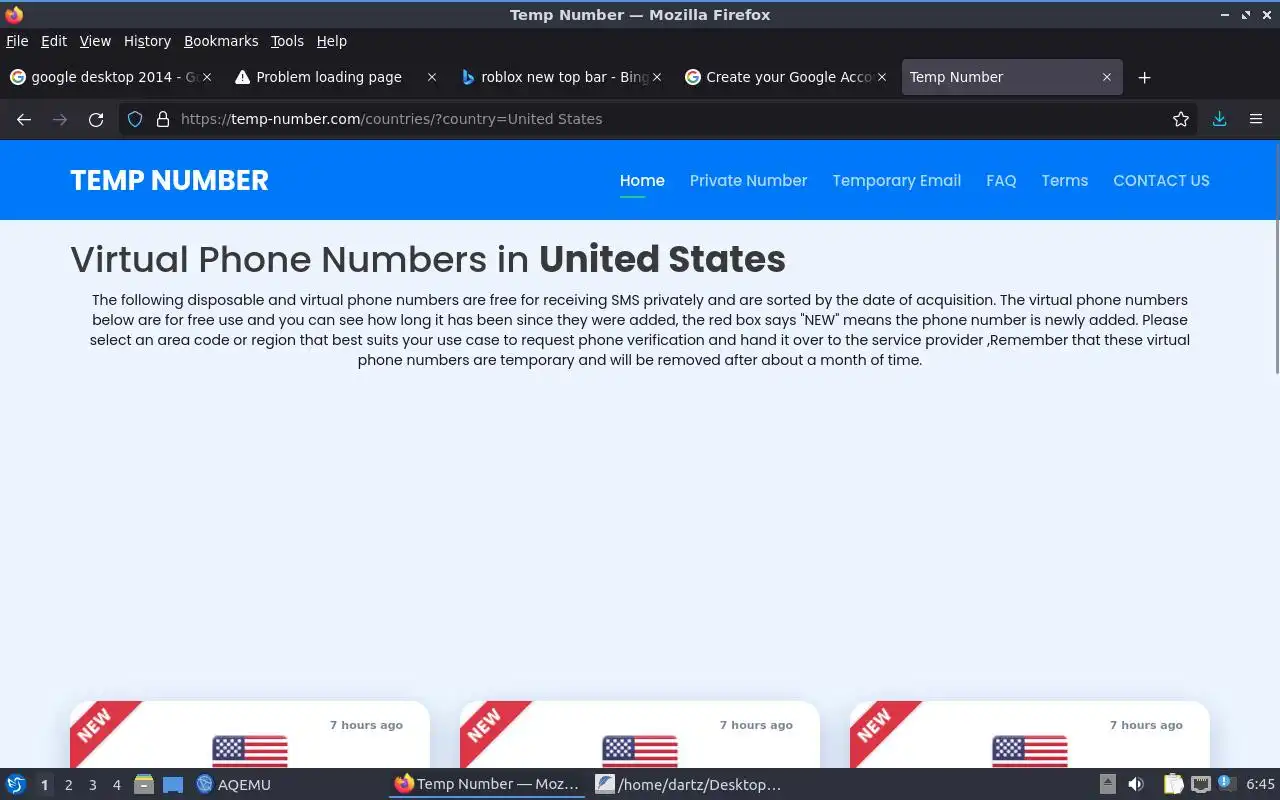Click the forward navigation arrow
This screenshot has width=1280, height=800.
60,119
